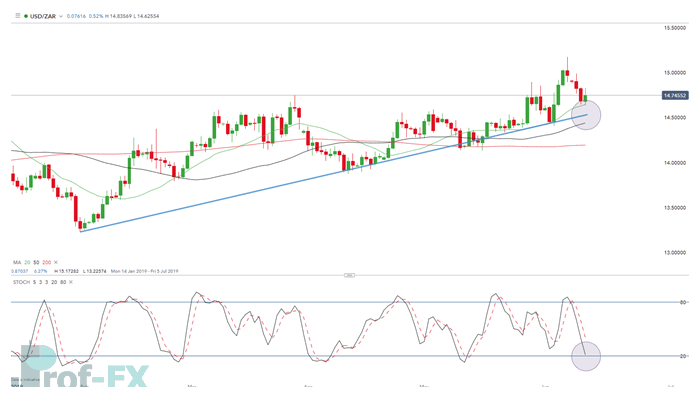Click the 13.00000 price axis label
This screenshot has width=700, height=398.
point(675,253)
